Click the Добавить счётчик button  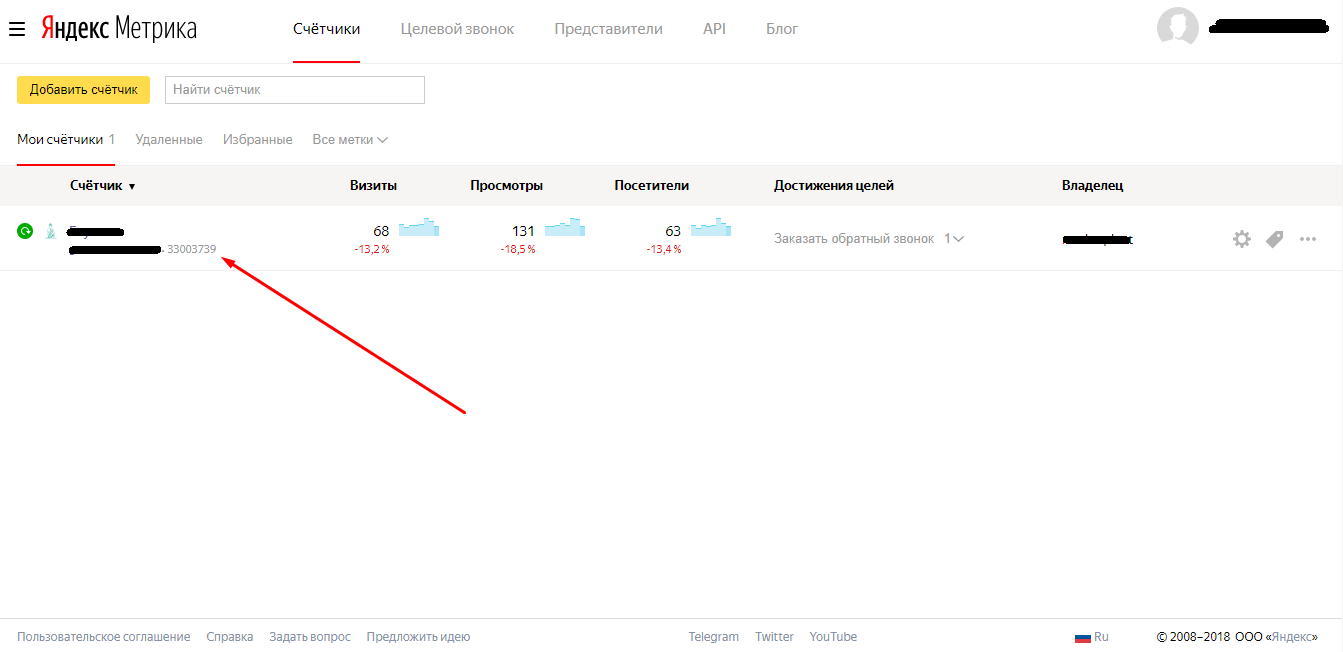point(83,90)
